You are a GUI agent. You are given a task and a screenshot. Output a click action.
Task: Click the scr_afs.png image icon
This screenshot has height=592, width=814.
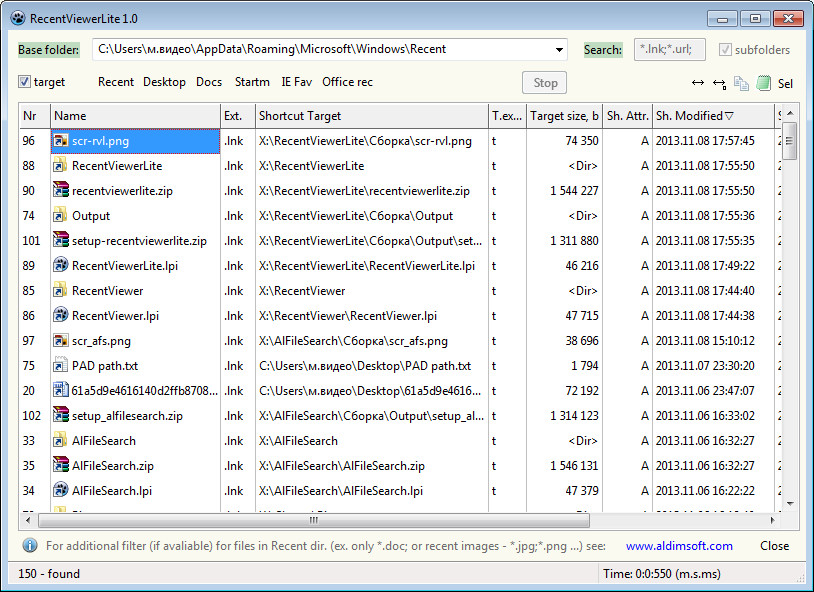point(61,341)
